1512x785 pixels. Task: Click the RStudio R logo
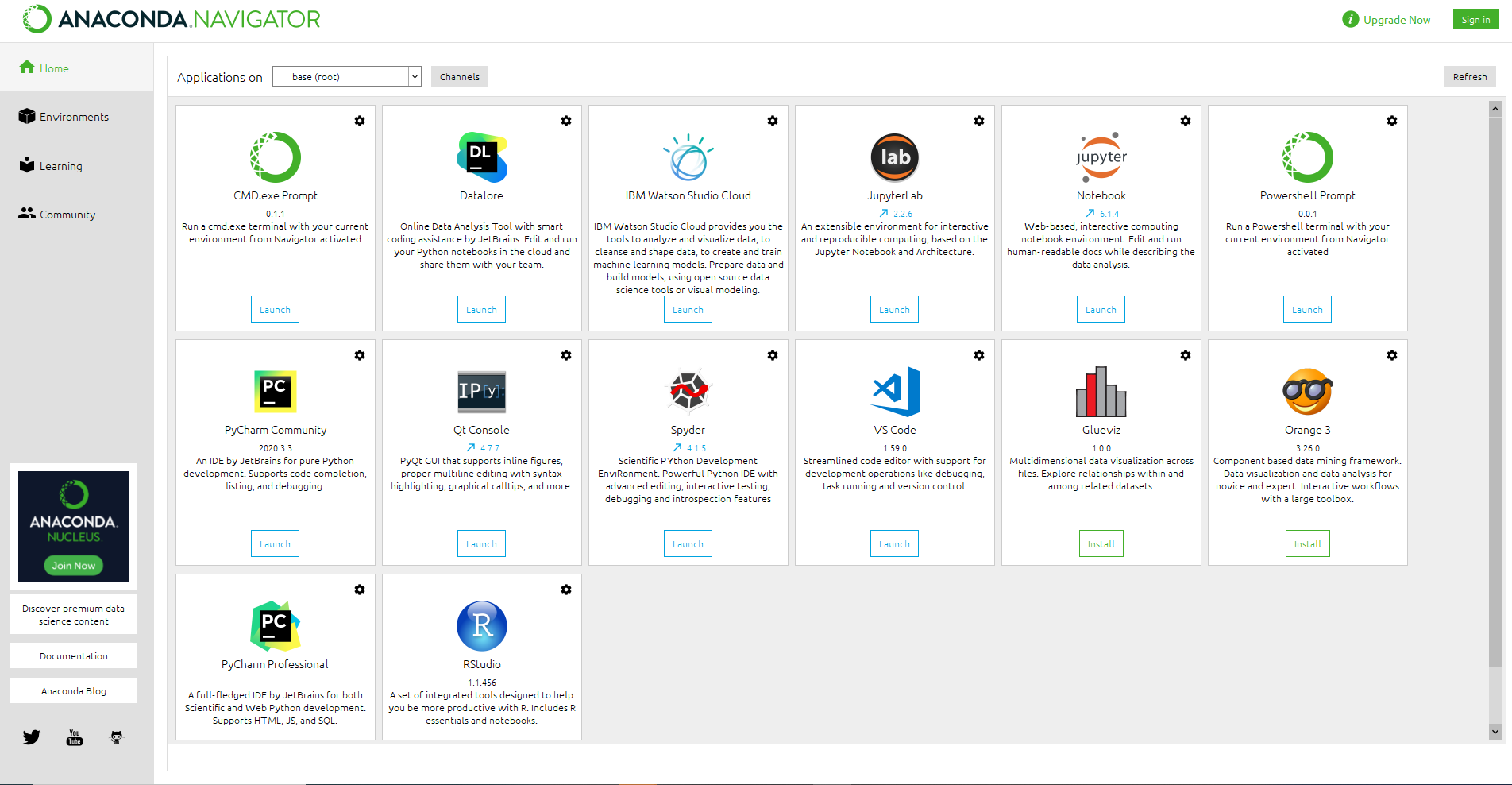click(x=482, y=626)
